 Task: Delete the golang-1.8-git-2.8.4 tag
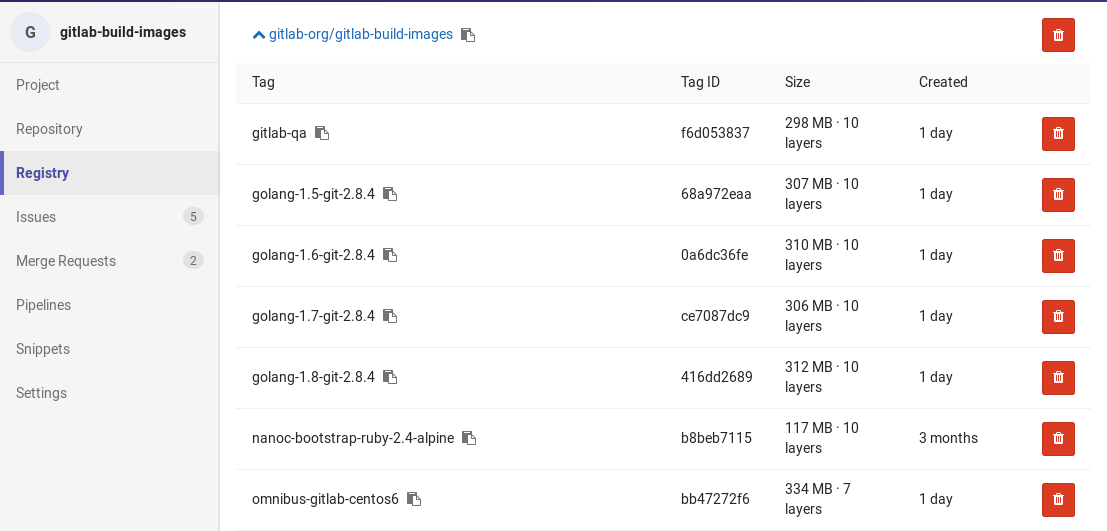point(1058,378)
